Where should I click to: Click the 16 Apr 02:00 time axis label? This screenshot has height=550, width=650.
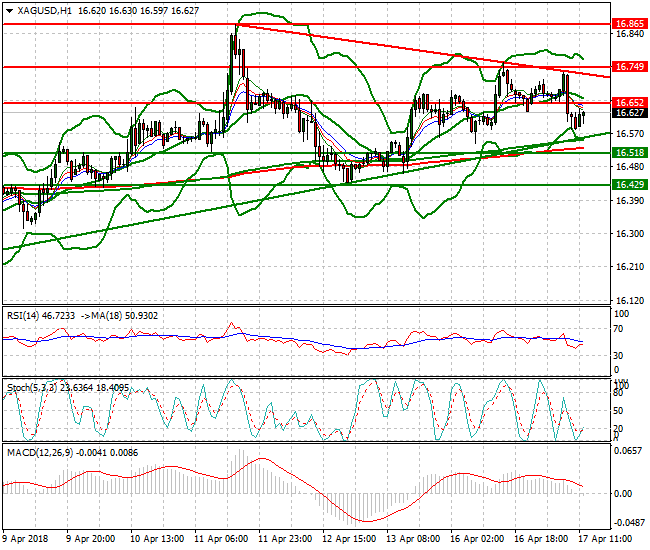click(x=477, y=539)
